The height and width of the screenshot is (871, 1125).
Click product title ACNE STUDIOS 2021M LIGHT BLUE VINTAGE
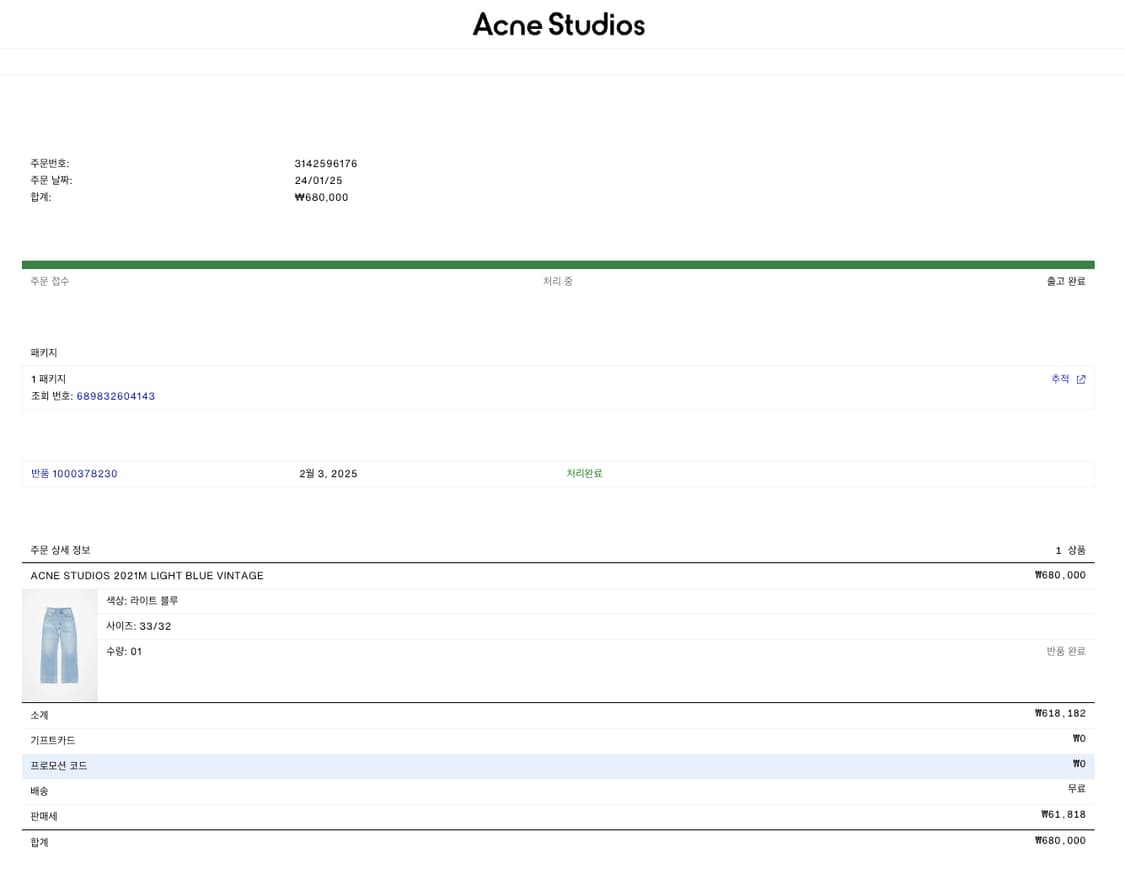pos(147,576)
